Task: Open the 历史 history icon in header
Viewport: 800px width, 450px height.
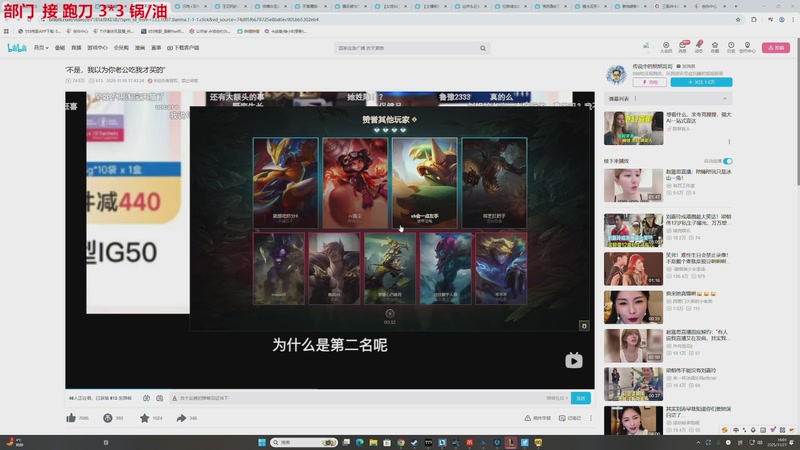Action: tap(731, 47)
